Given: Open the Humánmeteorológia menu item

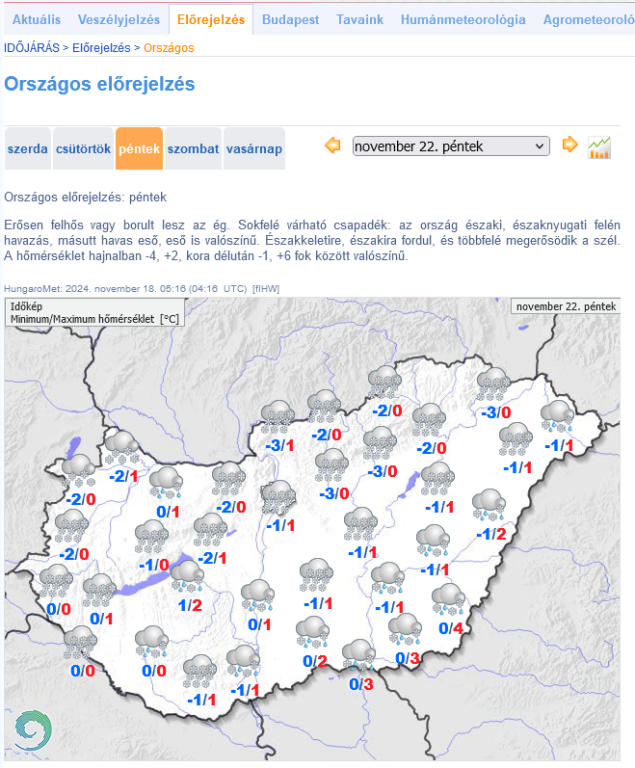Looking at the screenshot, I should 463,20.
